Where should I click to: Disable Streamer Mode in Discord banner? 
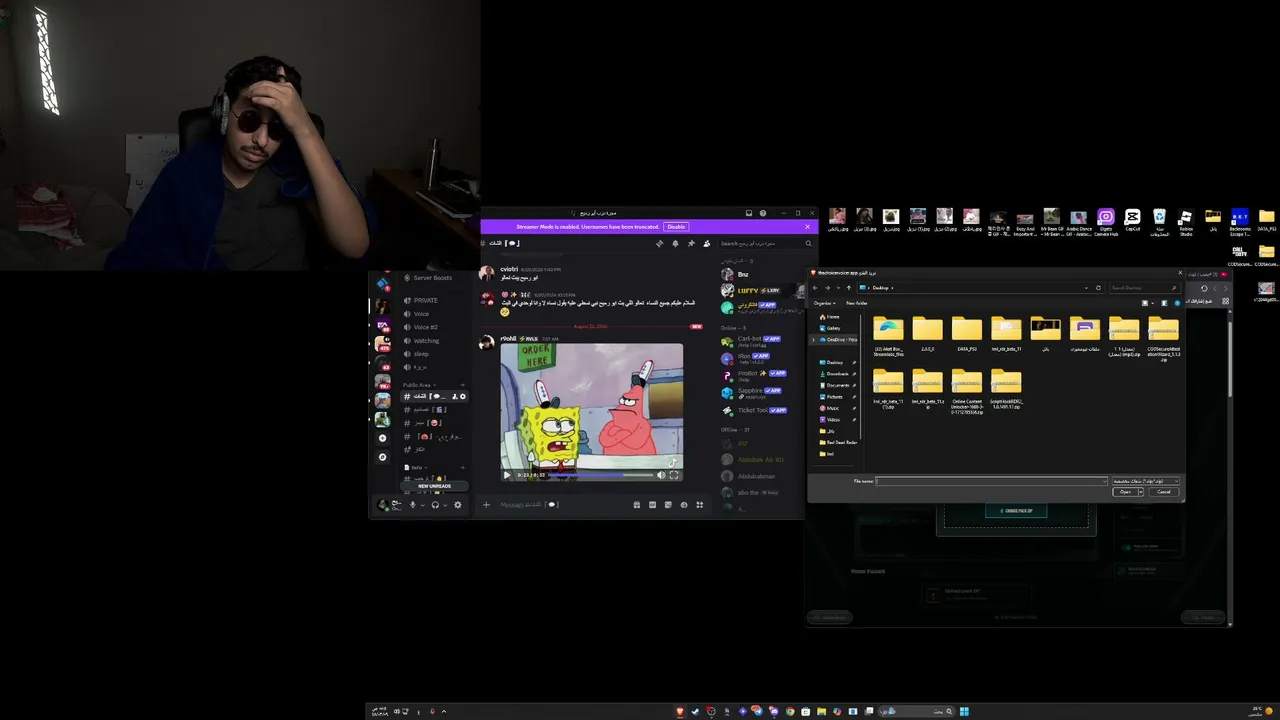[x=676, y=227]
